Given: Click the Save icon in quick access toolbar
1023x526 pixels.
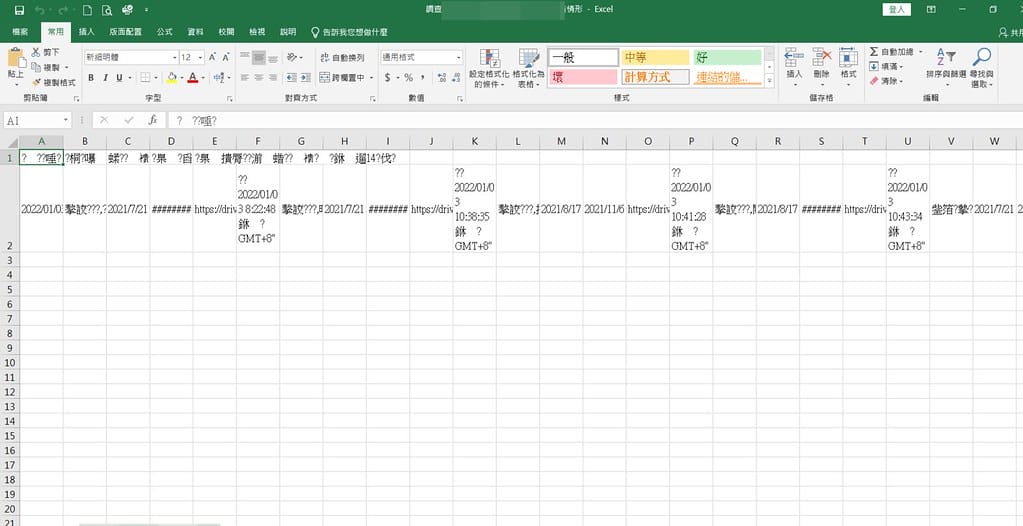Looking at the screenshot, I should (19, 10).
